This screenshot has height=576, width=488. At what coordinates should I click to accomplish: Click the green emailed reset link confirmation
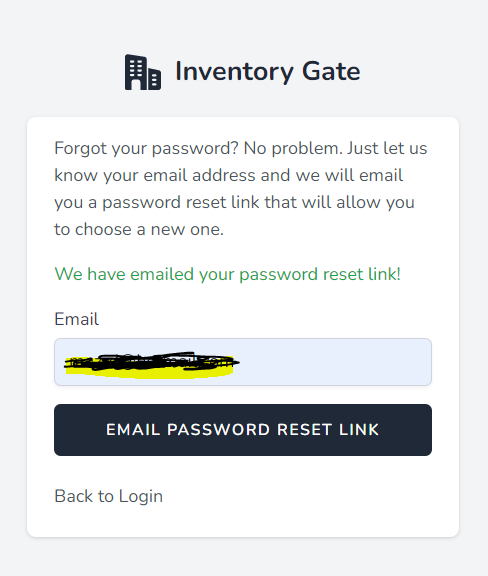pos(227,274)
